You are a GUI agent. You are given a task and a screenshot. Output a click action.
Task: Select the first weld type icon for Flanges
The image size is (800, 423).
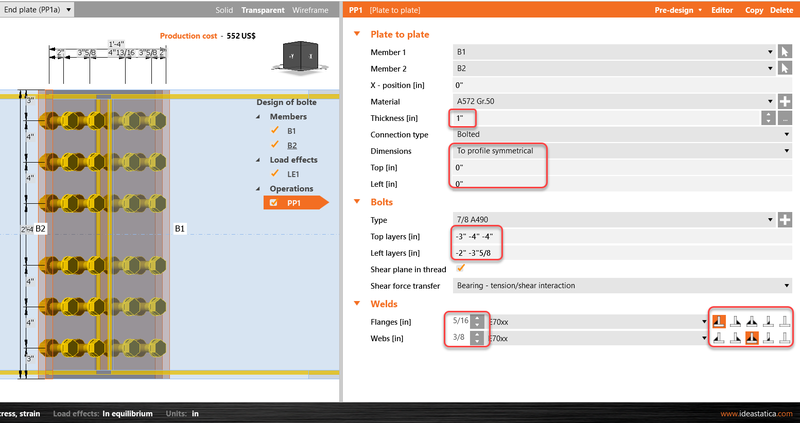point(718,321)
